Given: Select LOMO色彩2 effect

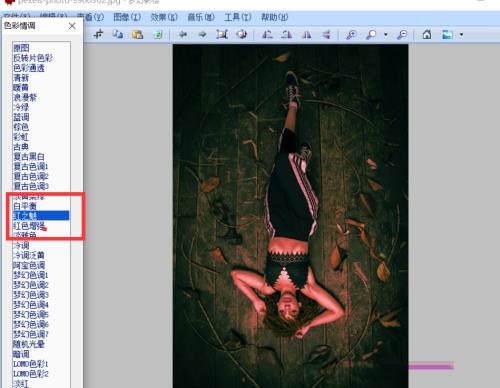Looking at the screenshot, I should (31, 374).
